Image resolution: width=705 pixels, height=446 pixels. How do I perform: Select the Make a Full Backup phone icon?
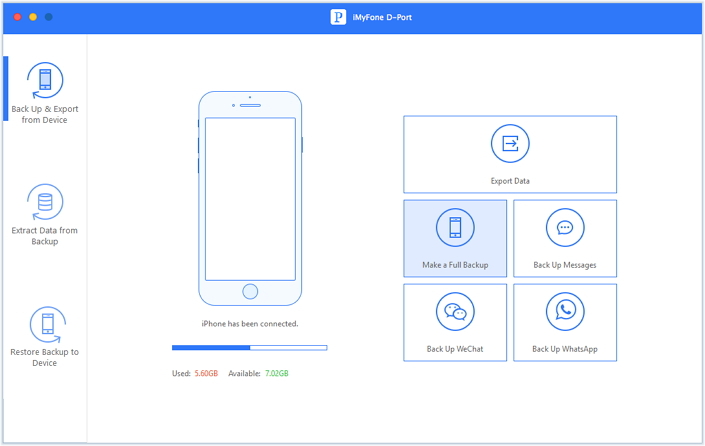[x=455, y=227]
